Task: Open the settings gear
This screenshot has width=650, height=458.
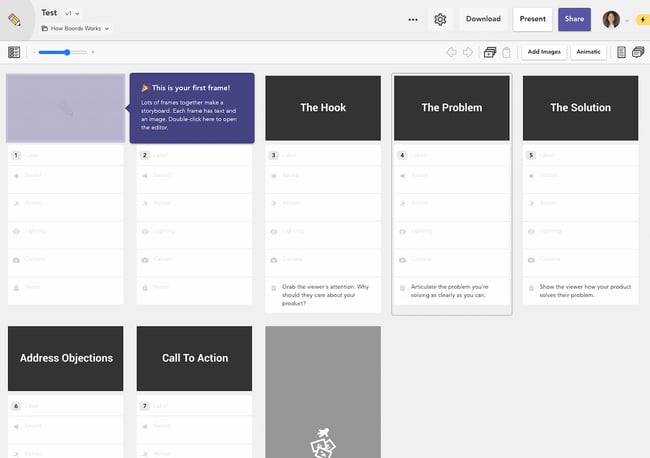Action: (440, 19)
